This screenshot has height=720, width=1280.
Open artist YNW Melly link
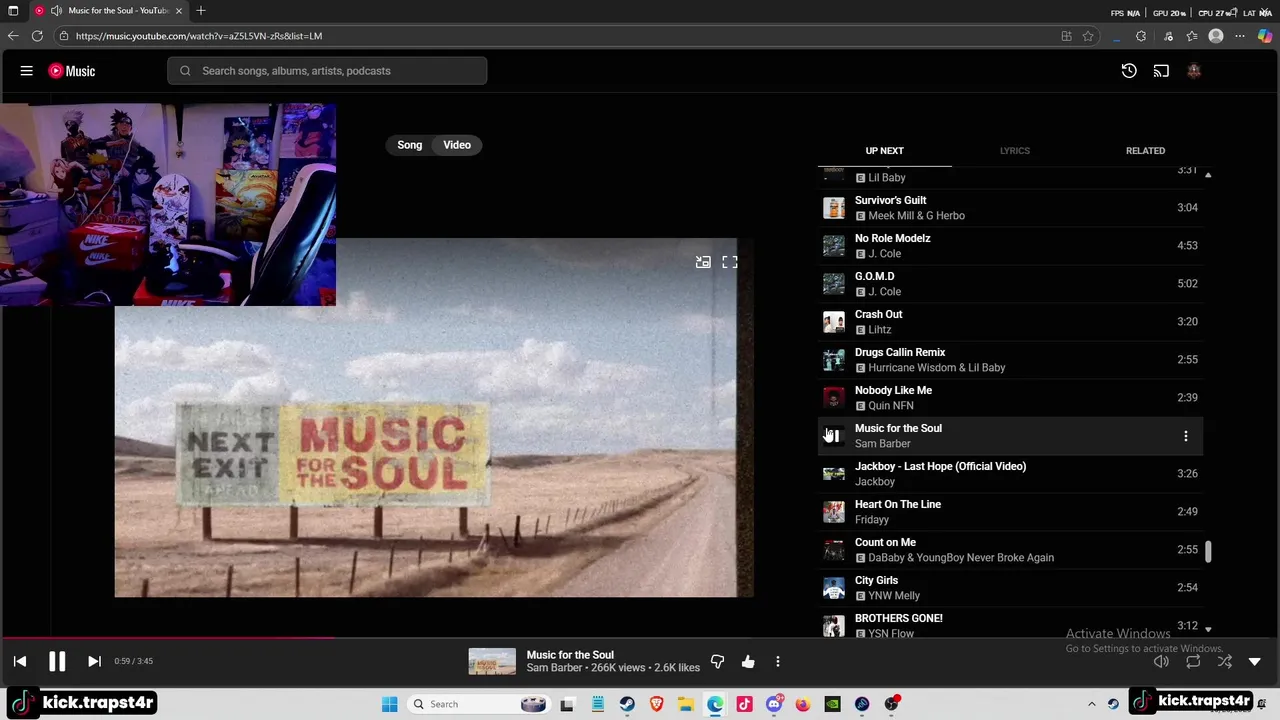click(894, 596)
